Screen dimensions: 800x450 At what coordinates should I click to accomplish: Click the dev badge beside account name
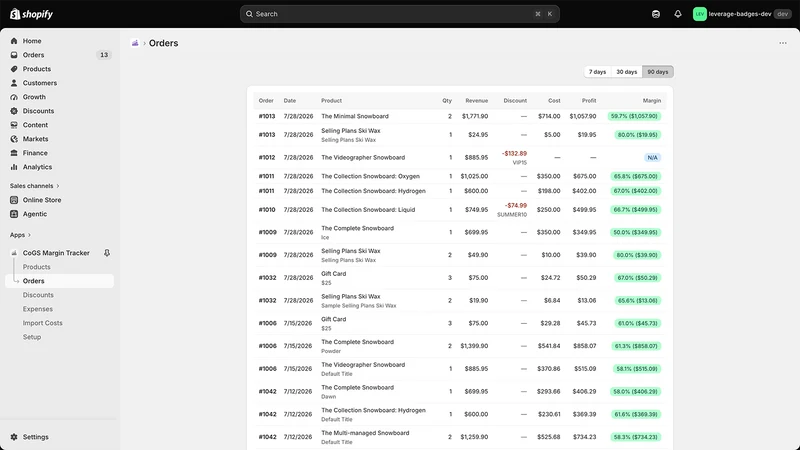(x=782, y=14)
